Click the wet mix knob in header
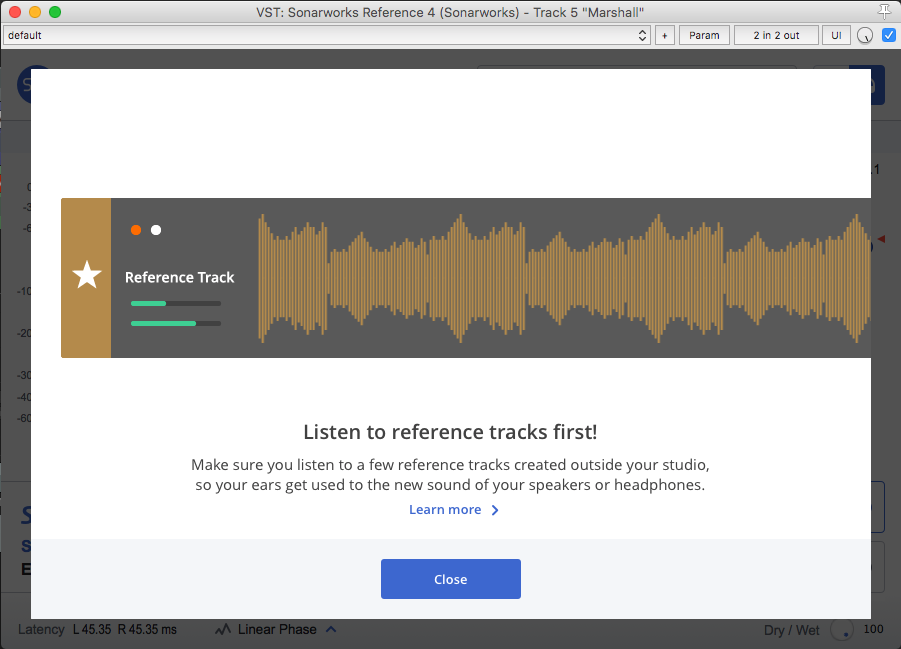901x649 pixels. tap(865, 36)
